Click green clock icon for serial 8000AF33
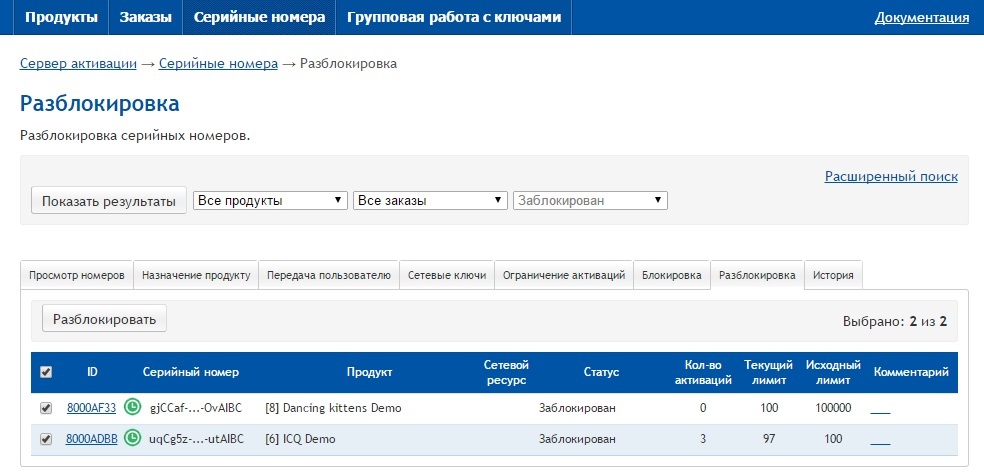The width and height of the screenshot is (984, 473). pos(132,408)
